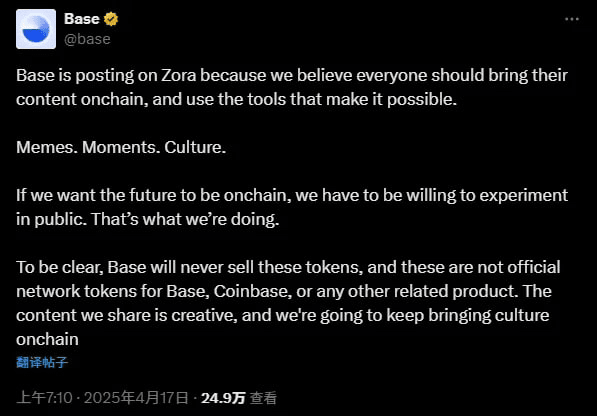
Task: Open the three-dot more options menu
Action: (571, 19)
